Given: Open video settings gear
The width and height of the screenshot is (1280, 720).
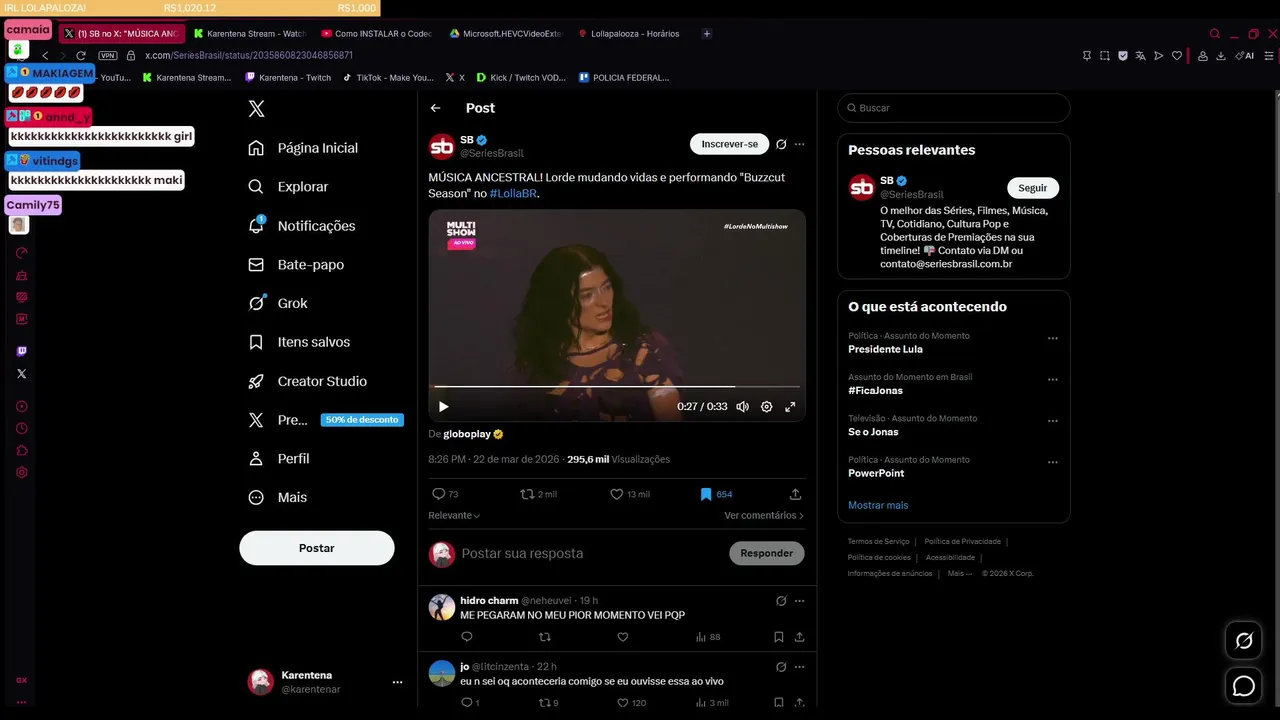Looking at the screenshot, I should click(767, 407).
